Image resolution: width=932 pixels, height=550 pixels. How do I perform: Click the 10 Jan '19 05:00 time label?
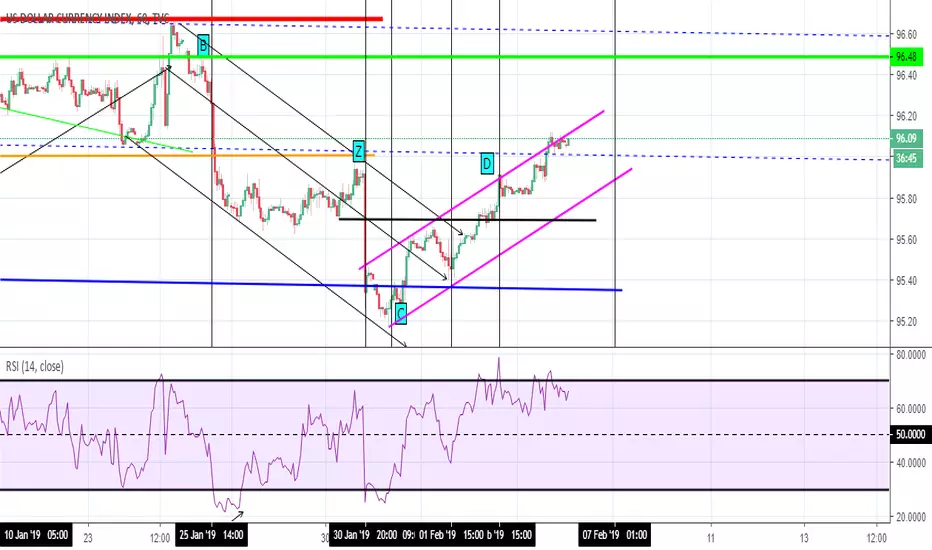click(x=36, y=535)
